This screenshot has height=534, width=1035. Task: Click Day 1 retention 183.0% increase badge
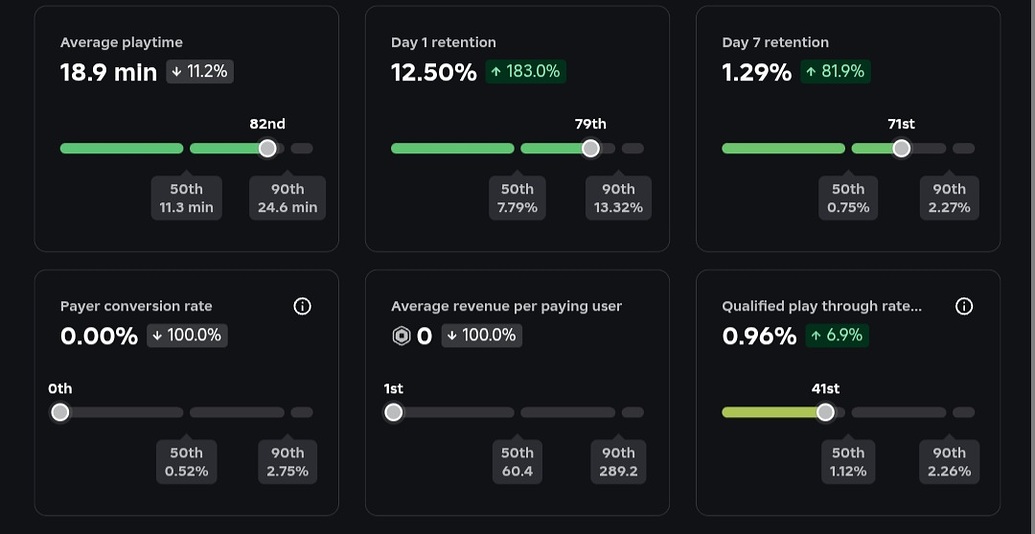[x=526, y=71]
